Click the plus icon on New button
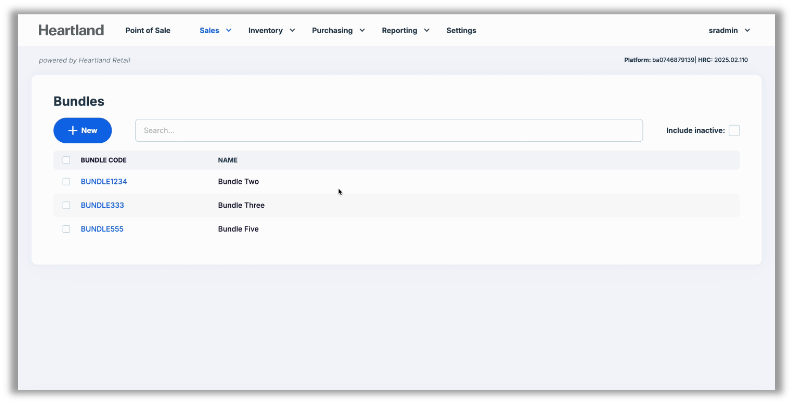This screenshot has width=794, height=404. (72, 130)
